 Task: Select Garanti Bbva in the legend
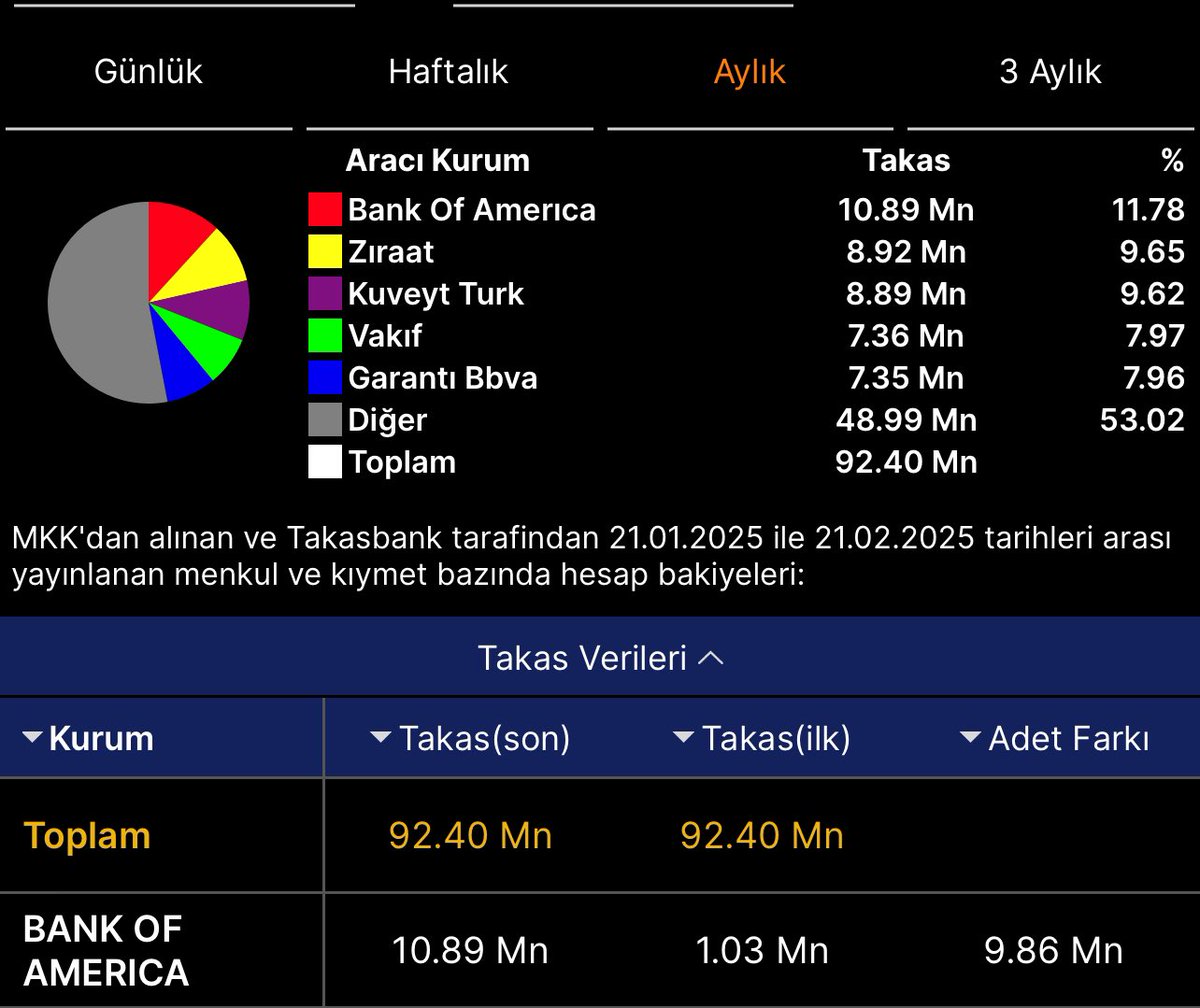pos(443,378)
